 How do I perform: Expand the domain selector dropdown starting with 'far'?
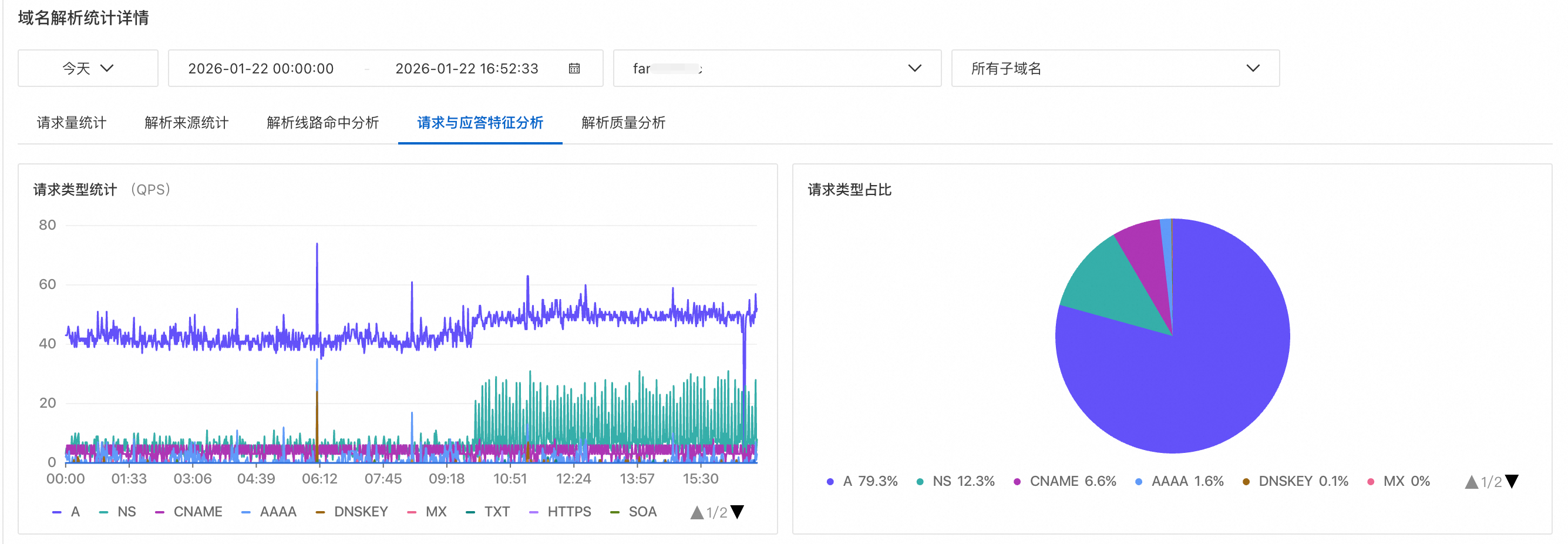coord(777,68)
